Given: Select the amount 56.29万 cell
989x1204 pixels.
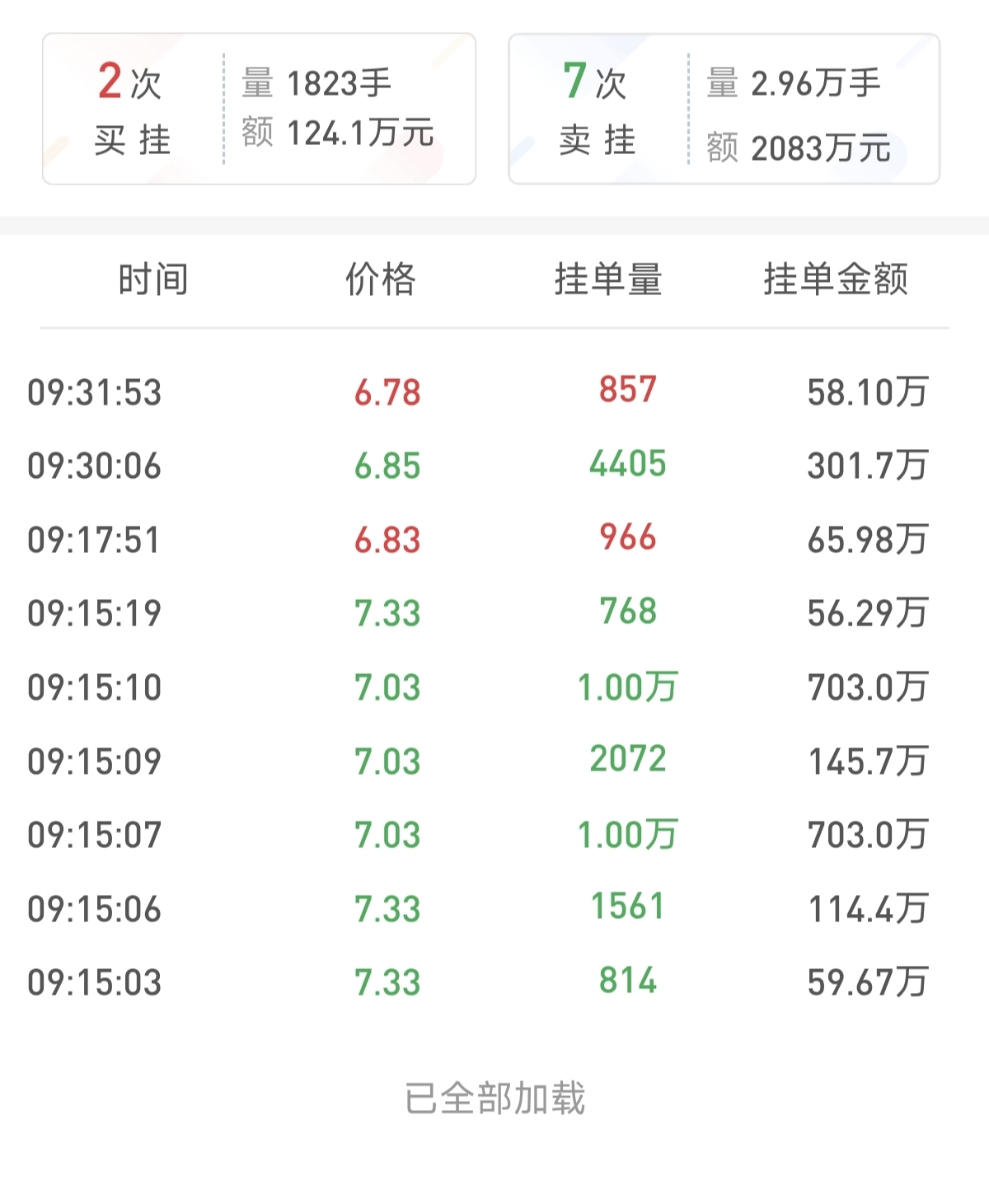Looking at the screenshot, I should pos(868,614).
